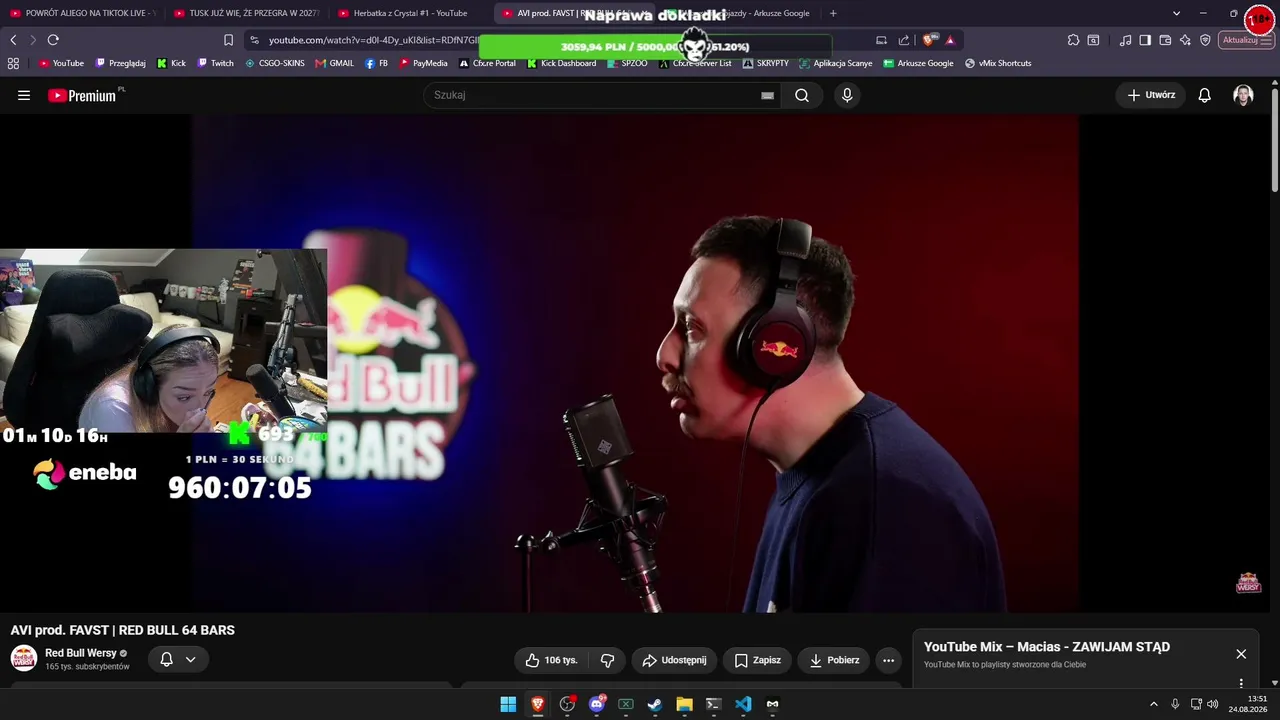This screenshot has width=1280, height=720.
Task: Open subscription notification bell dropdown for Red Bull Wersy
Action: (x=178, y=659)
